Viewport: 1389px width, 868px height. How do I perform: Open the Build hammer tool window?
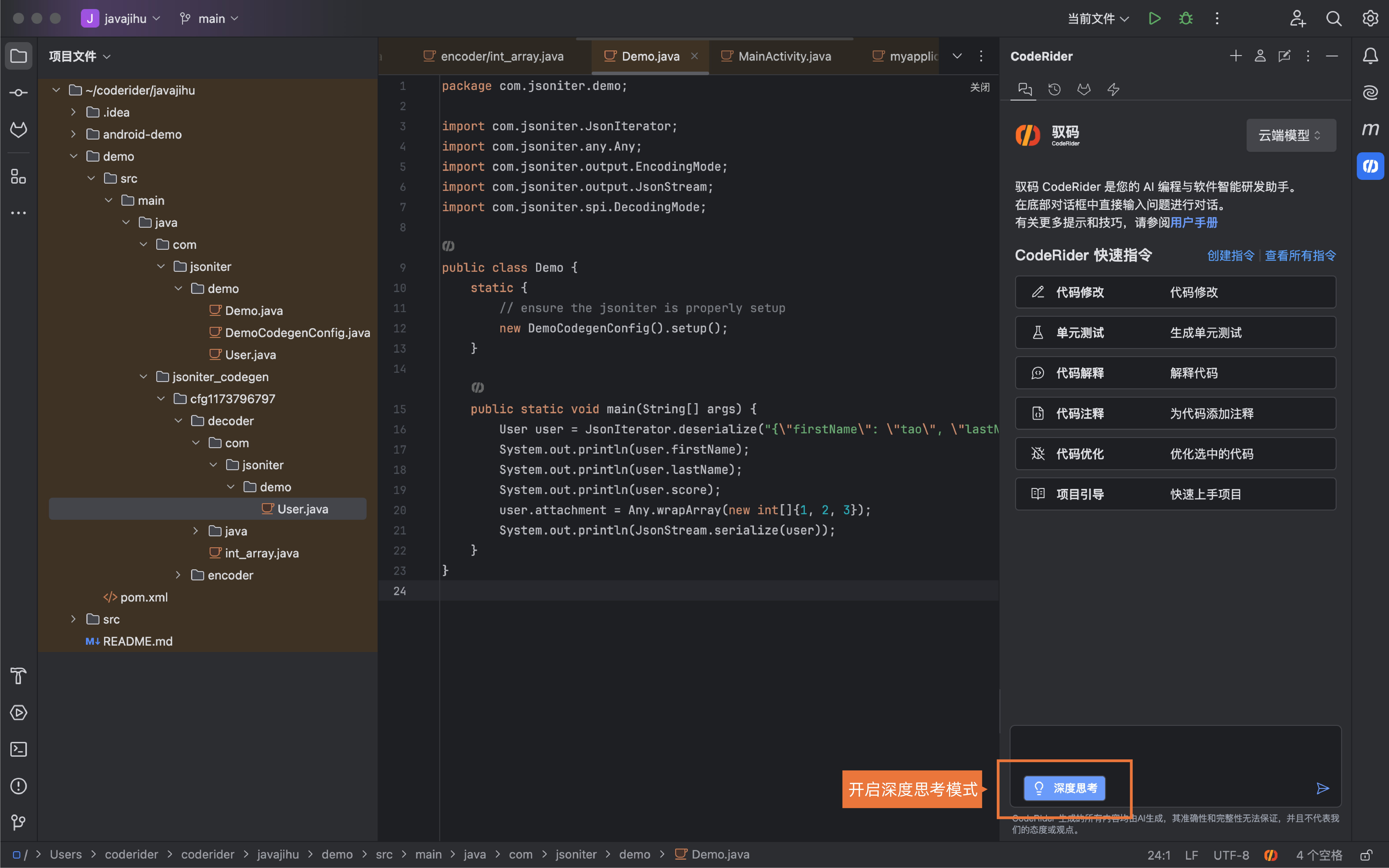[x=18, y=676]
